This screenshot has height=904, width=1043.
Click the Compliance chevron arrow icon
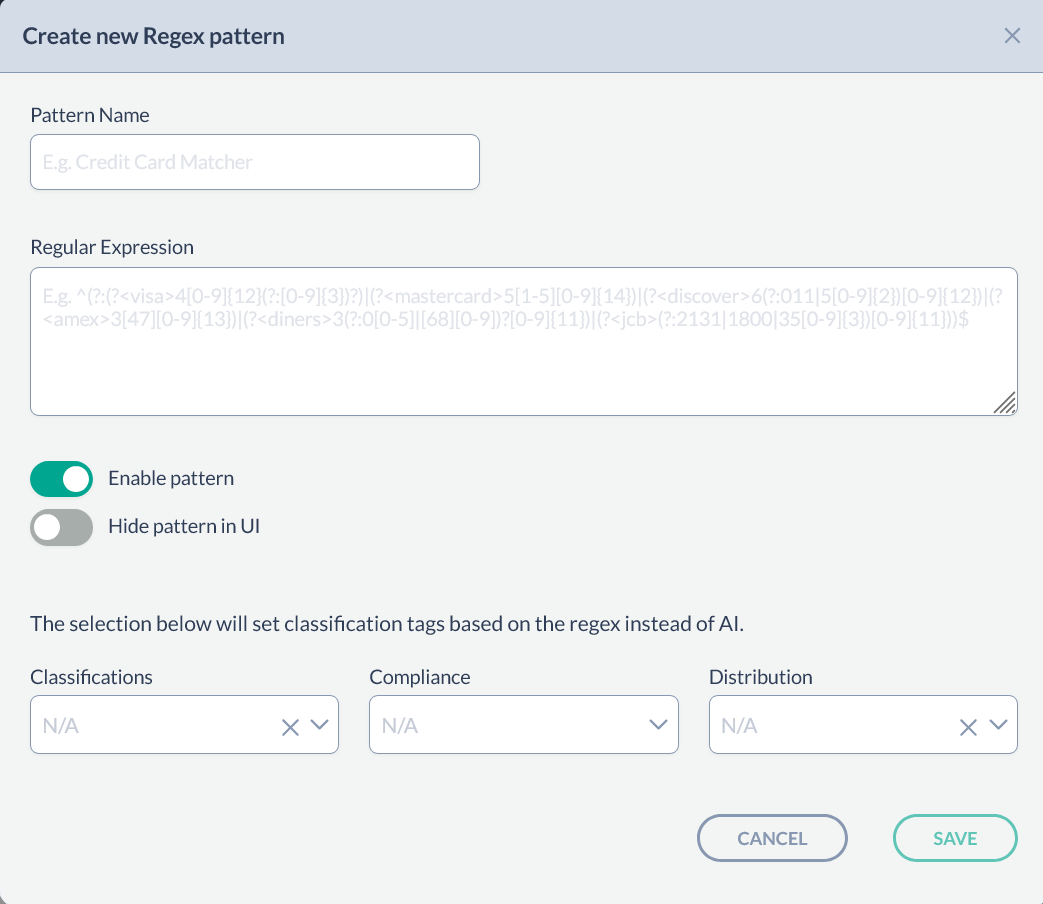tap(658, 725)
